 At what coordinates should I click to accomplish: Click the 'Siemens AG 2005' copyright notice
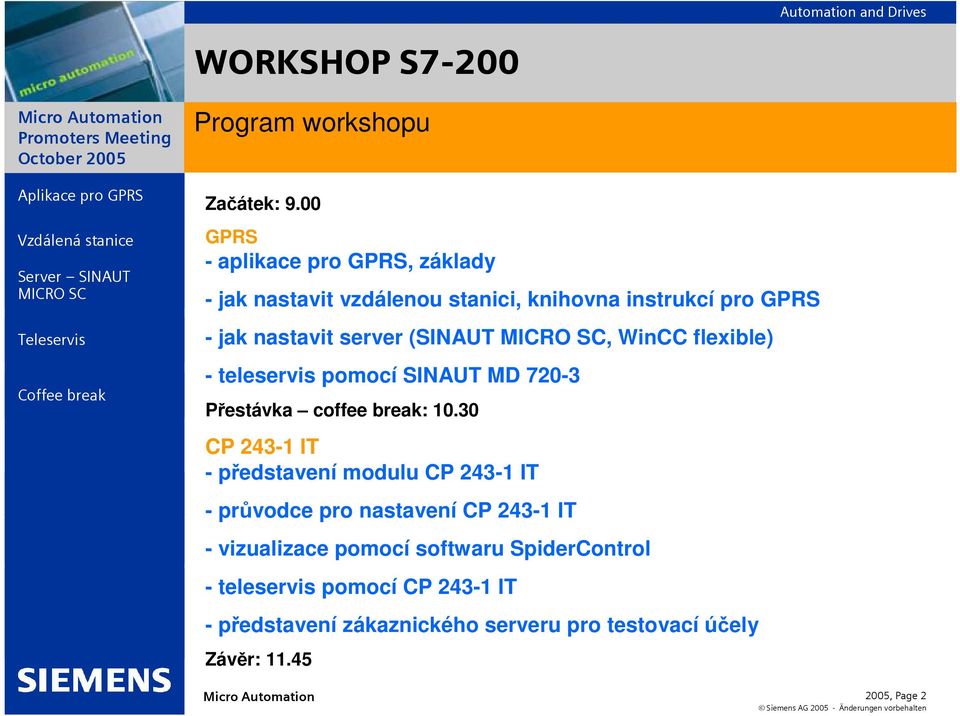tap(842, 708)
